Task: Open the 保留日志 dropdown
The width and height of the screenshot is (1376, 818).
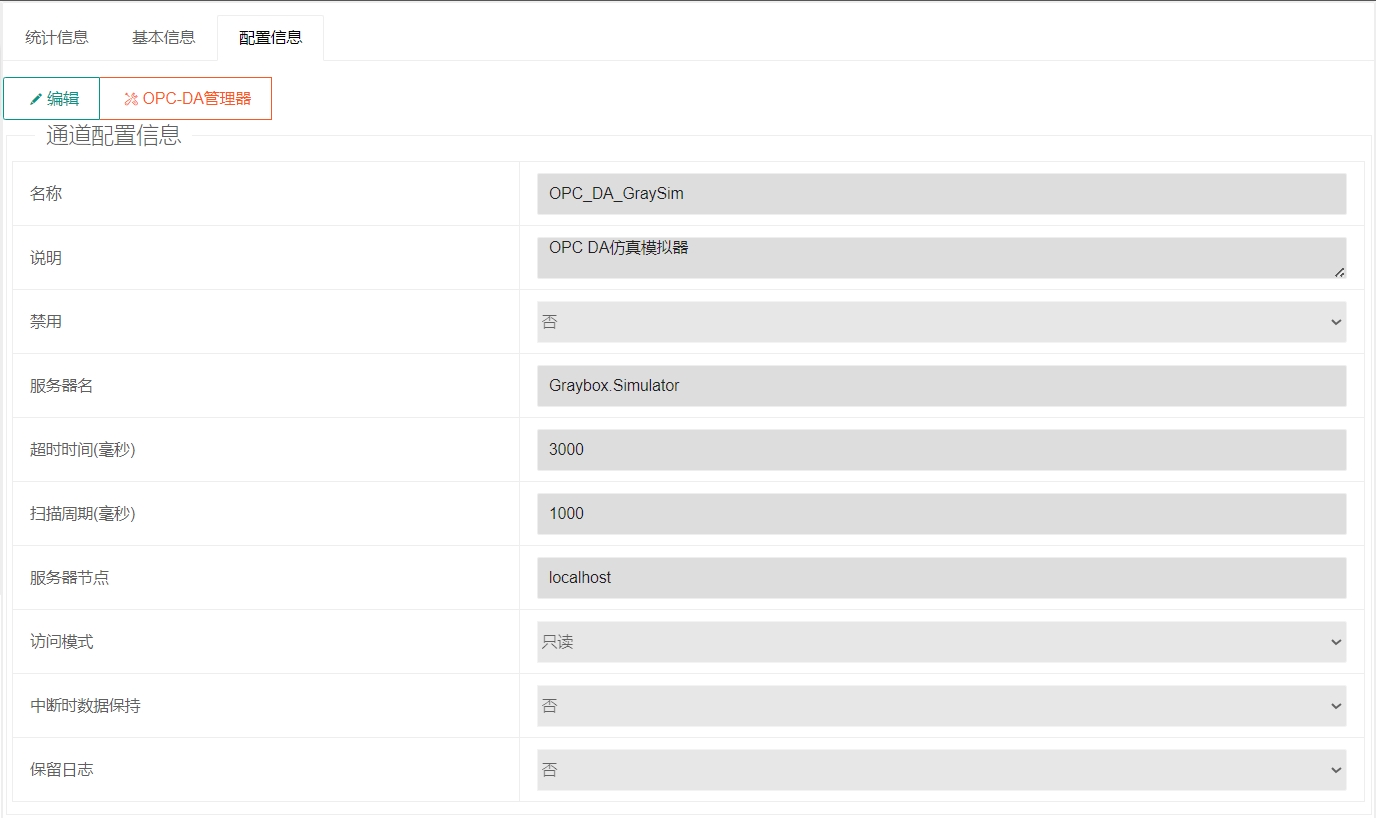Action: (941, 770)
